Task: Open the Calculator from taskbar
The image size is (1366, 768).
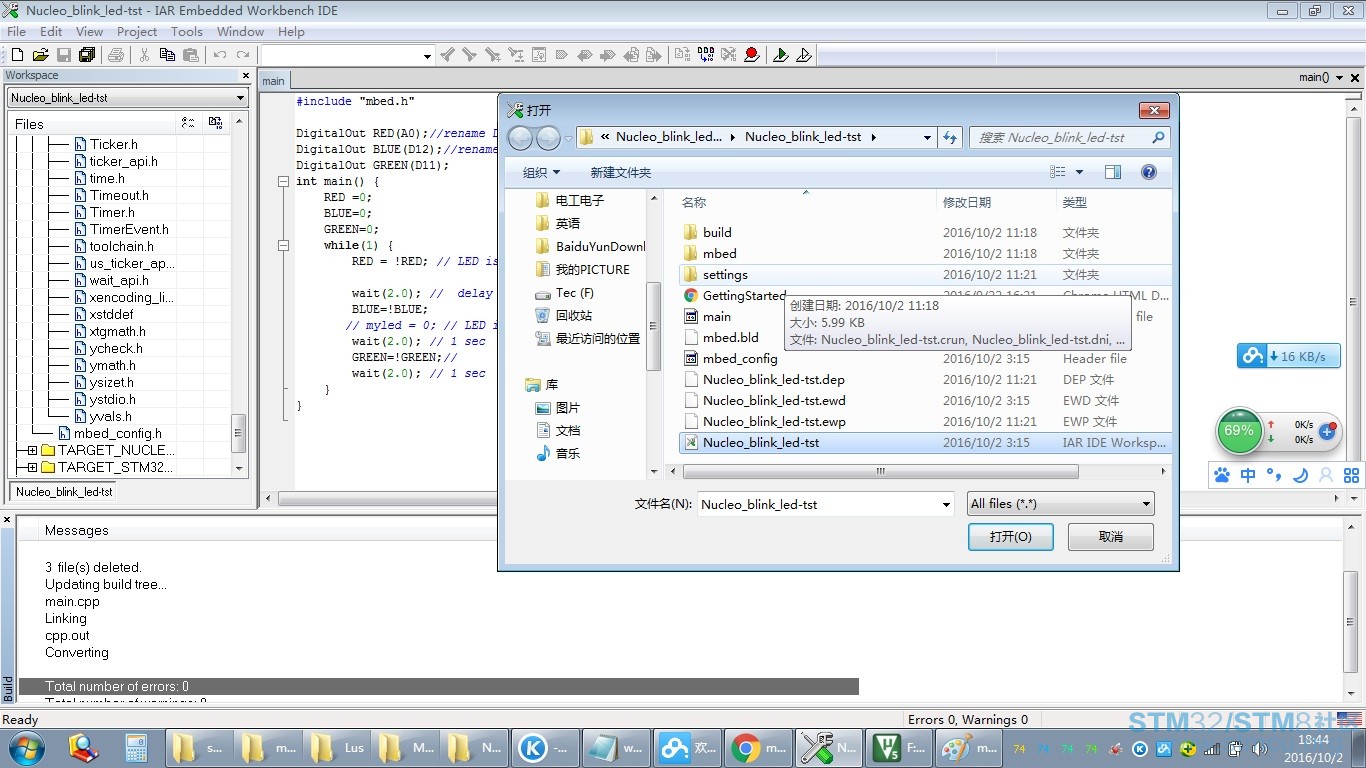Action: click(x=136, y=747)
